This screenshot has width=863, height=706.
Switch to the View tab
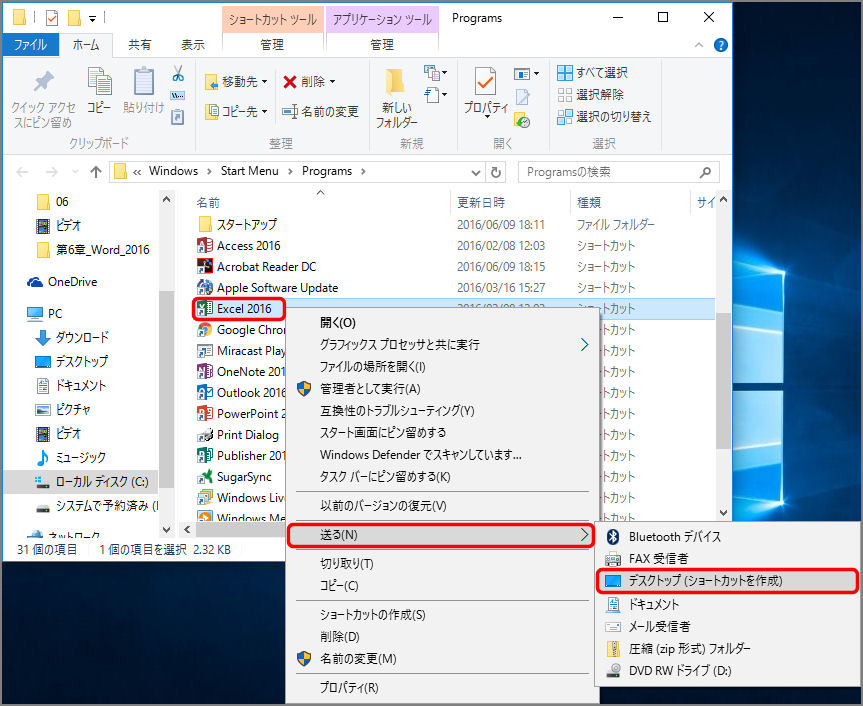pos(193,45)
